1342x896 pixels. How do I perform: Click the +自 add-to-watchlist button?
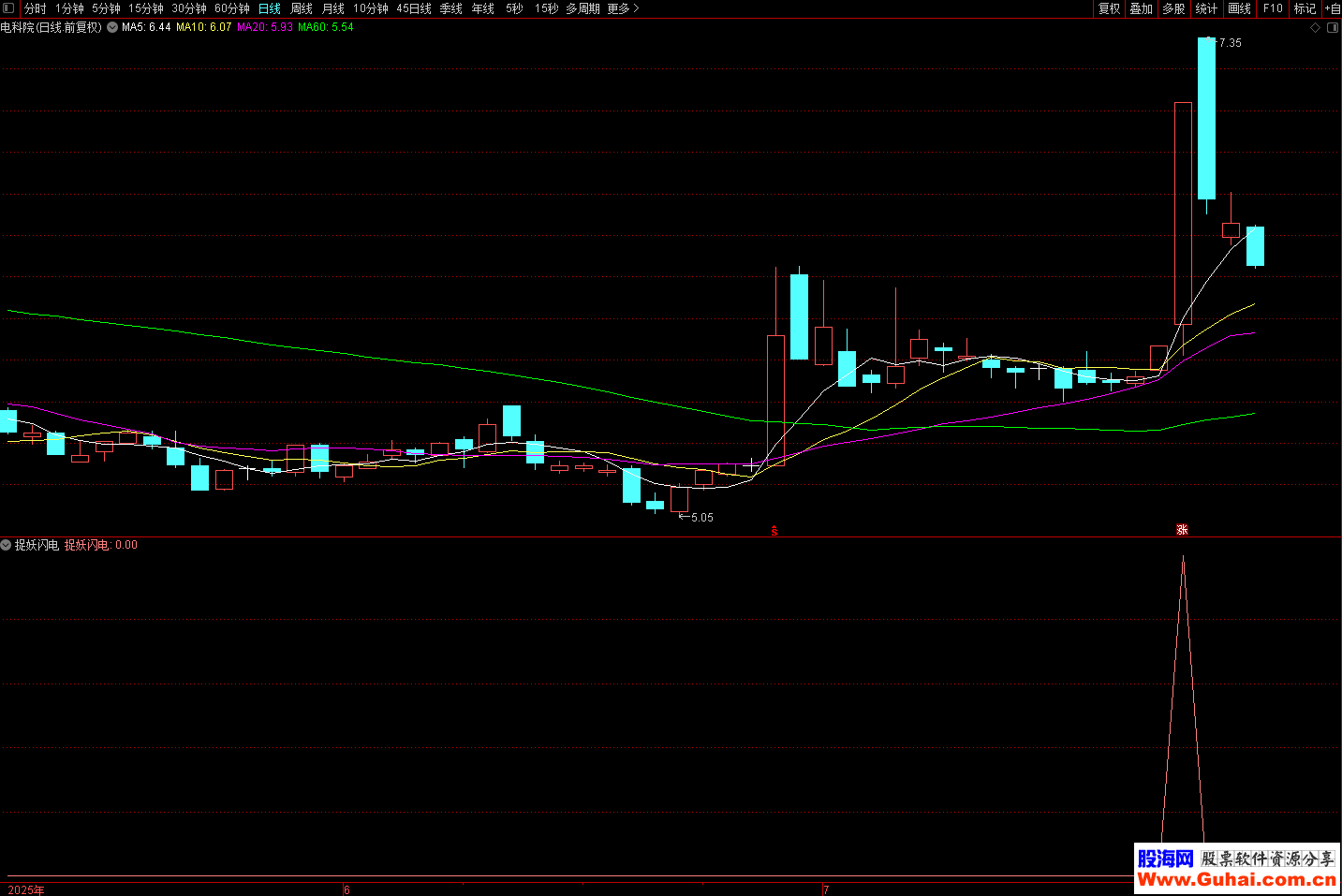click(x=1332, y=8)
